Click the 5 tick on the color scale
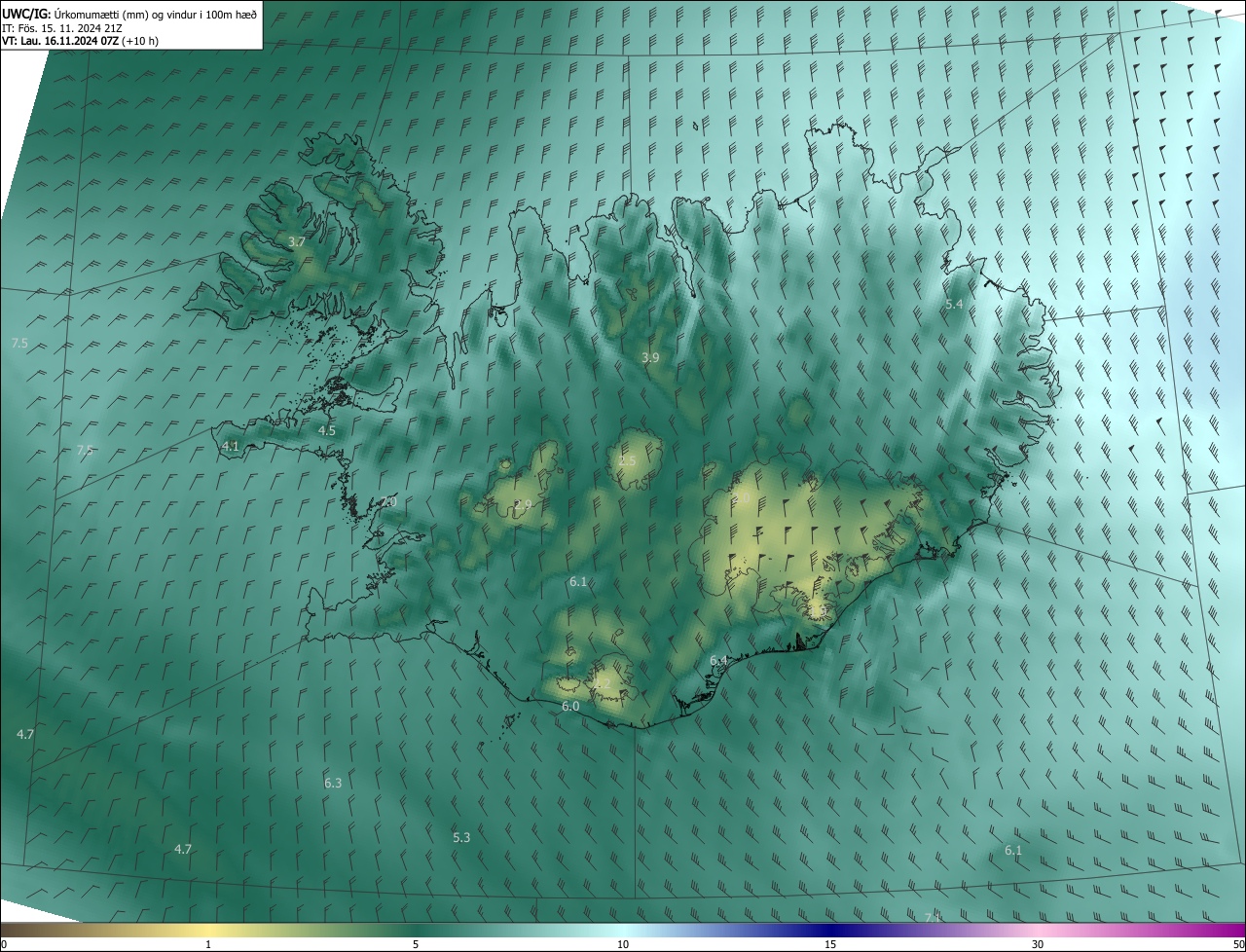Image resolution: width=1246 pixels, height=952 pixels. 416,944
